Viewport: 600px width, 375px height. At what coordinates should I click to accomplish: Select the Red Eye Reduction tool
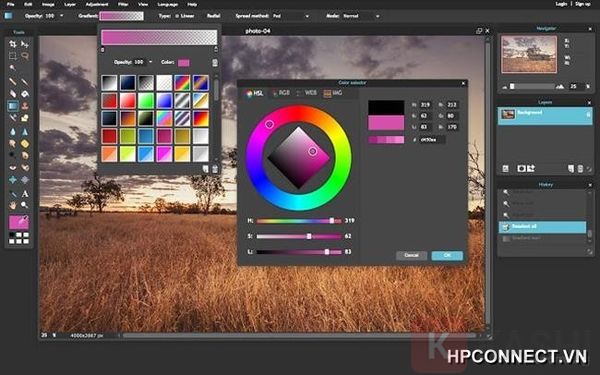[13, 168]
